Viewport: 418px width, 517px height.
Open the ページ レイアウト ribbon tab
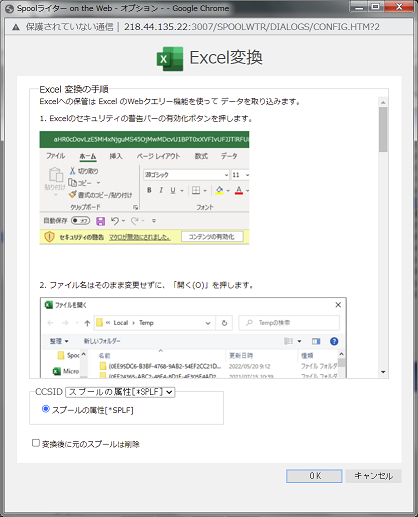coord(158,156)
